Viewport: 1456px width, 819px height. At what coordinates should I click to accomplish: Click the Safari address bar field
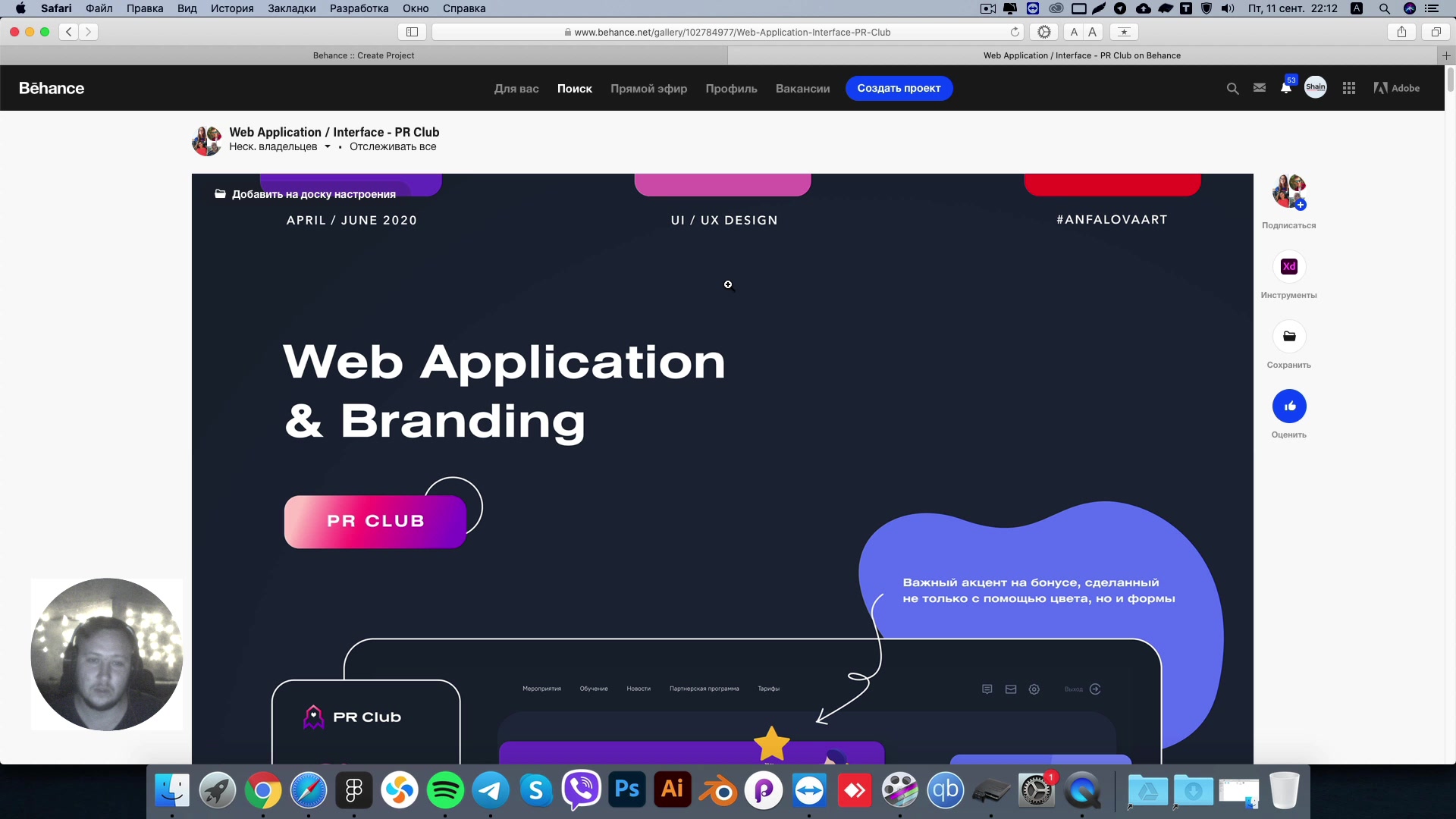pos(727,32)
